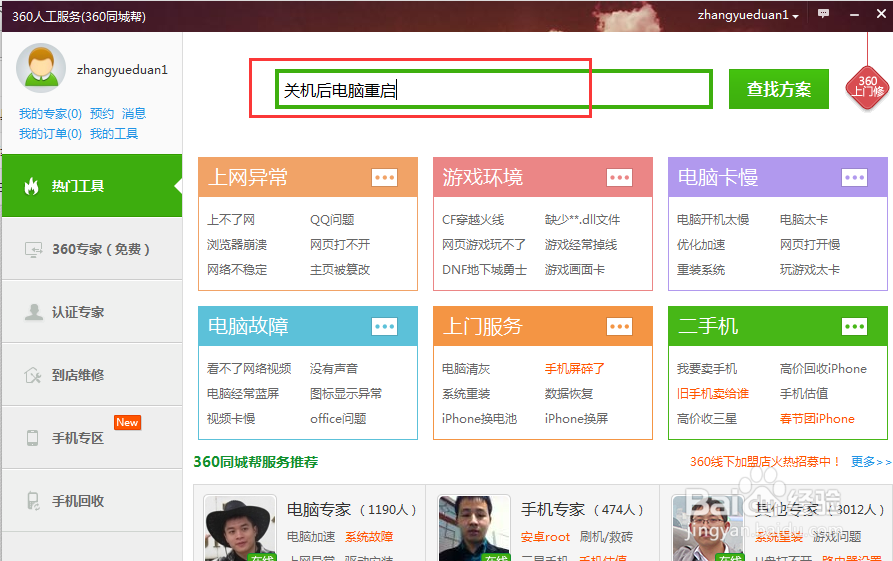This screenshot has width=893, height=561.
Task: Open the 我的工具 link
Action: coord(114,134)
